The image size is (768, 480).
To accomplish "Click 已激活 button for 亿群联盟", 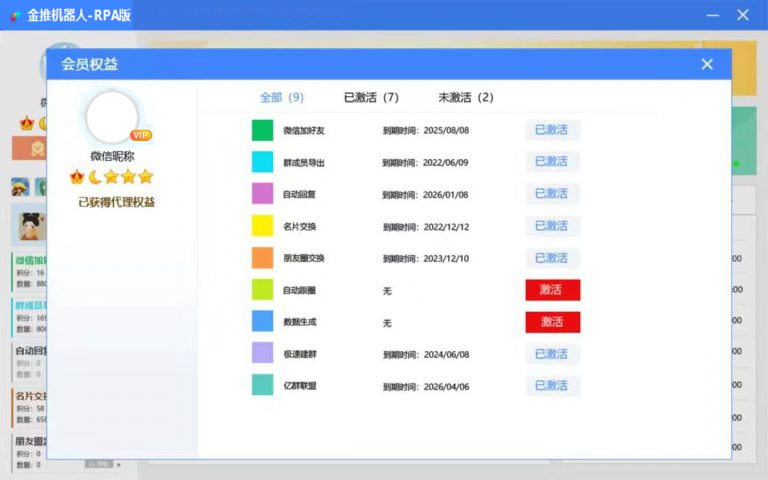I will click(x=553, y=386).
